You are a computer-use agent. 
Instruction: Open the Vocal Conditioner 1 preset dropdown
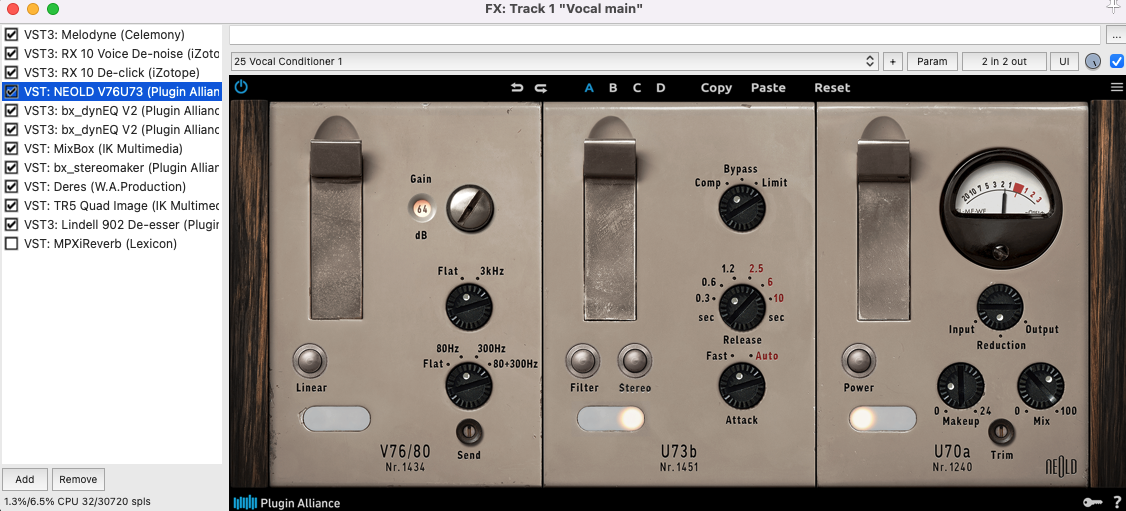554,62
